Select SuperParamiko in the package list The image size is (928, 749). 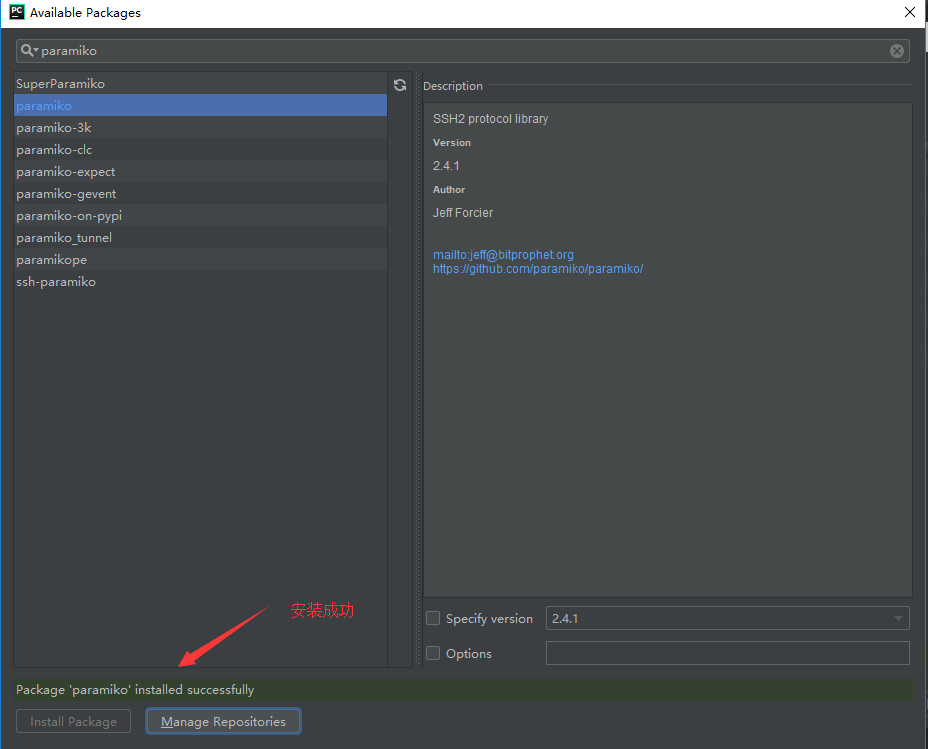pos(200,83)
